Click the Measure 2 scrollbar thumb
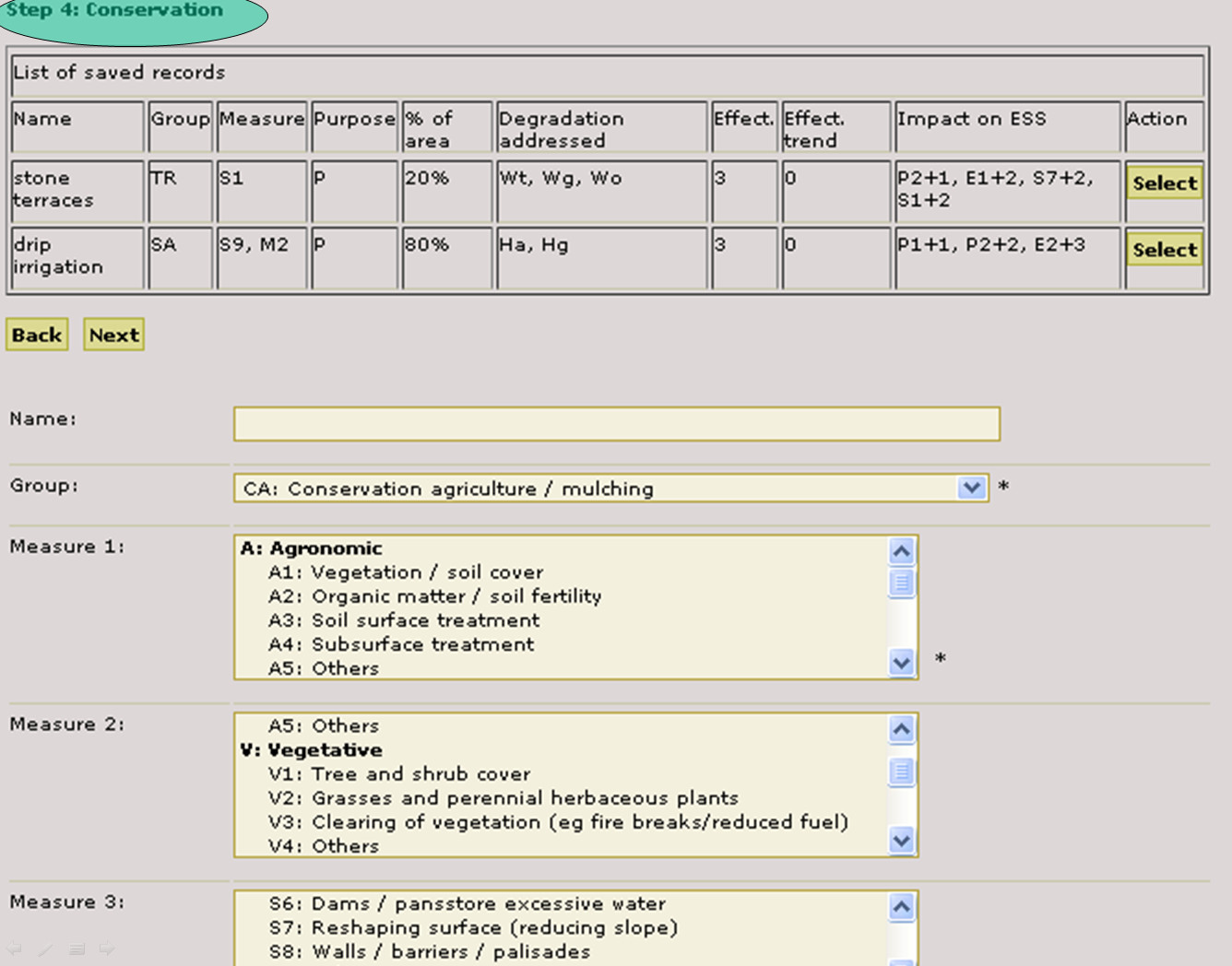Image resolution: width=1232 pixels, height=966 pixels. (x=901, y=771)
